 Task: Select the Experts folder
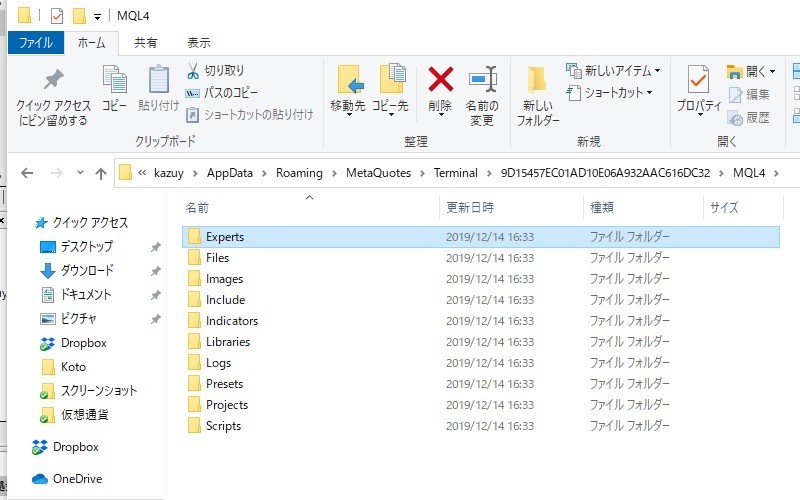point(481,237)
